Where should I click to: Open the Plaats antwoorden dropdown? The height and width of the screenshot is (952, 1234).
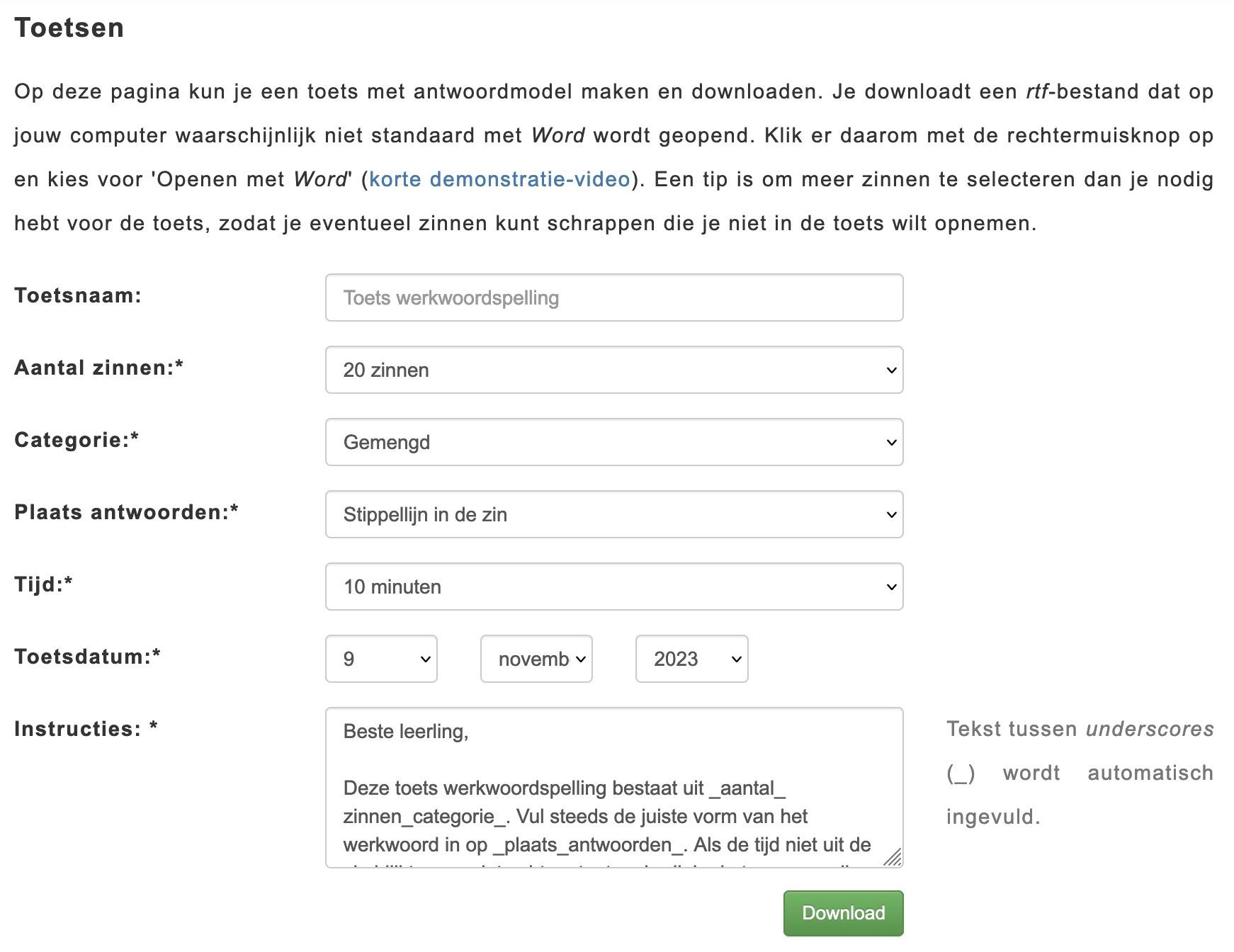[x=613, y=514]
